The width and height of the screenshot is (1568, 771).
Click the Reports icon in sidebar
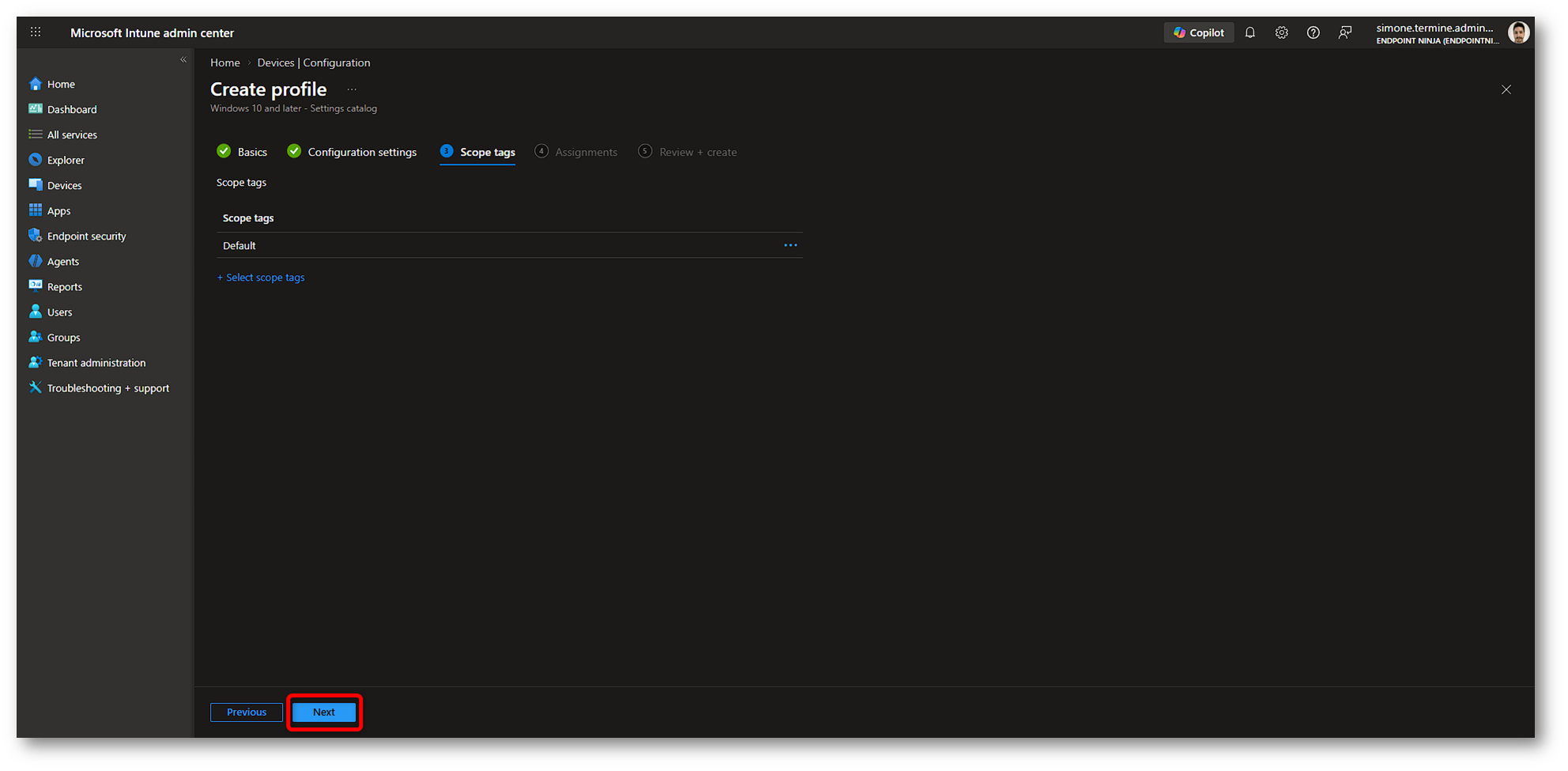(36, 286)
